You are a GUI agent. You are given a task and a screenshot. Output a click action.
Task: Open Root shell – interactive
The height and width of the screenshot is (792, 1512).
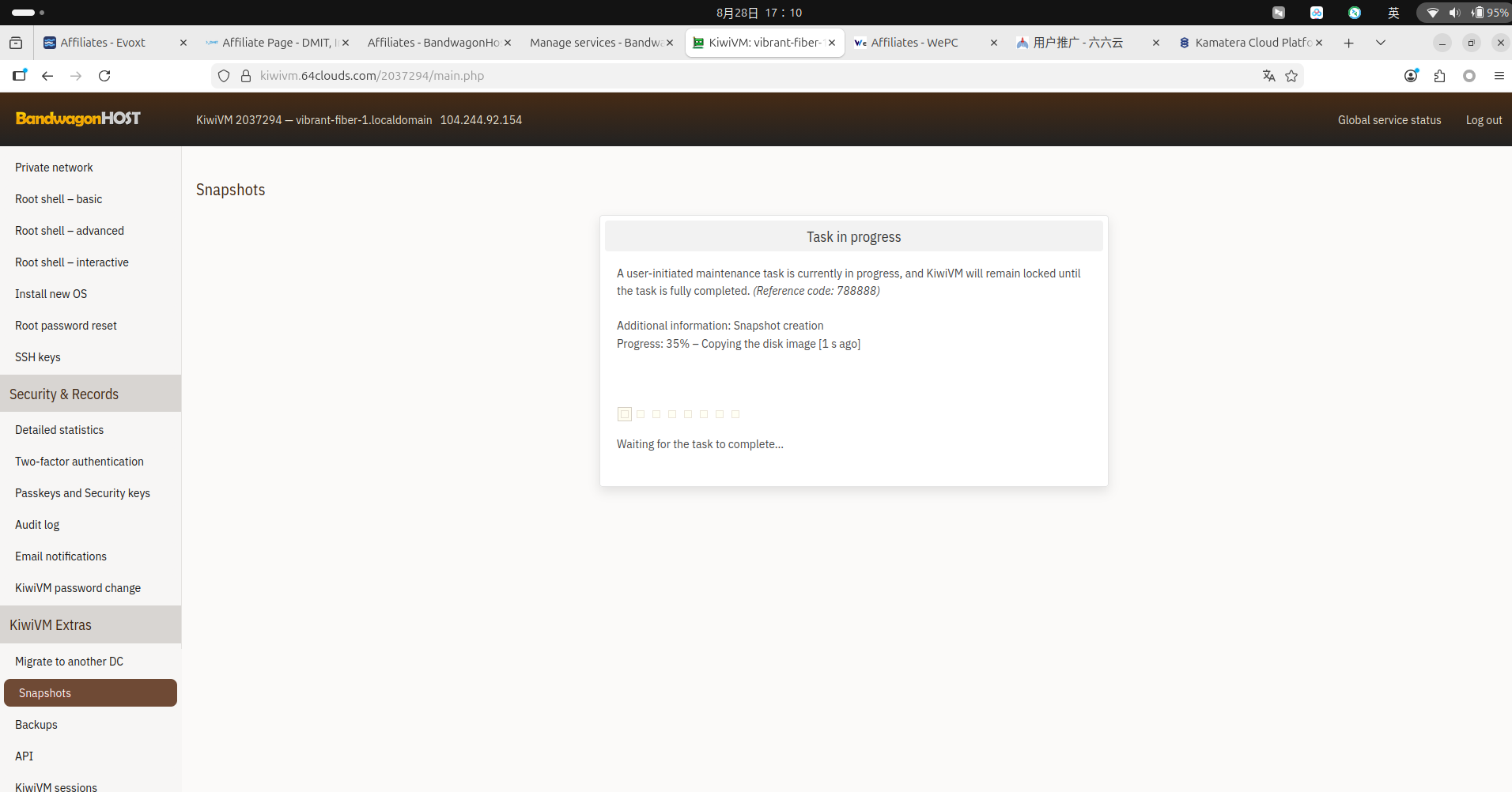[x=72, y=262]
